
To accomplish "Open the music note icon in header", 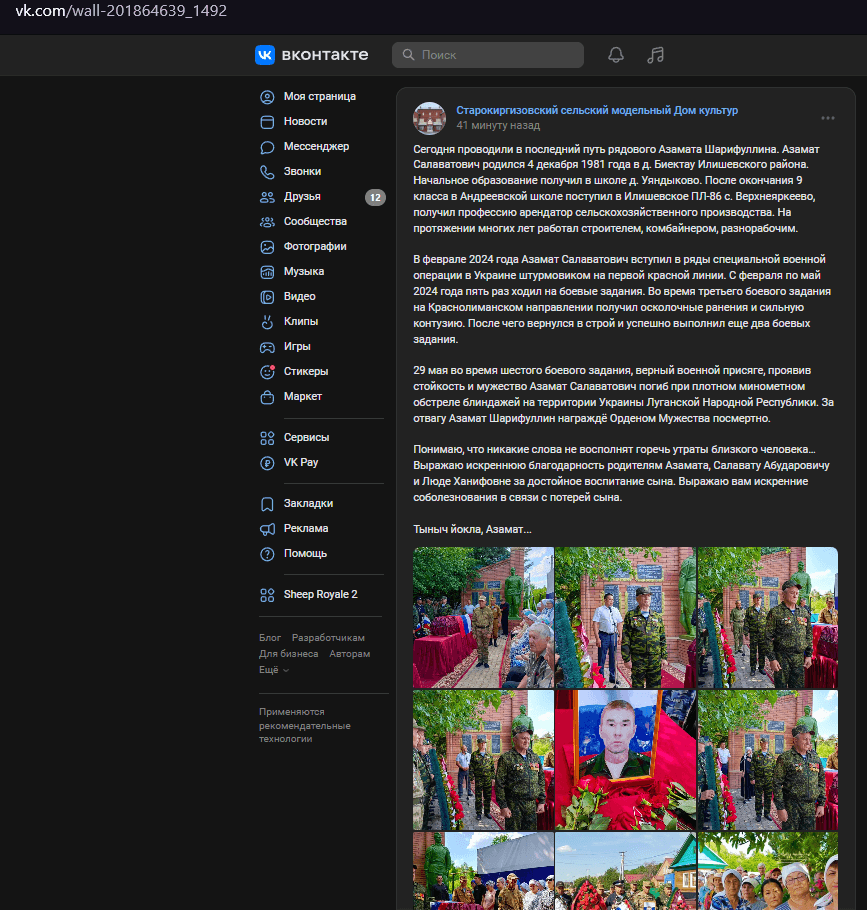I will [x=655, y=55].
